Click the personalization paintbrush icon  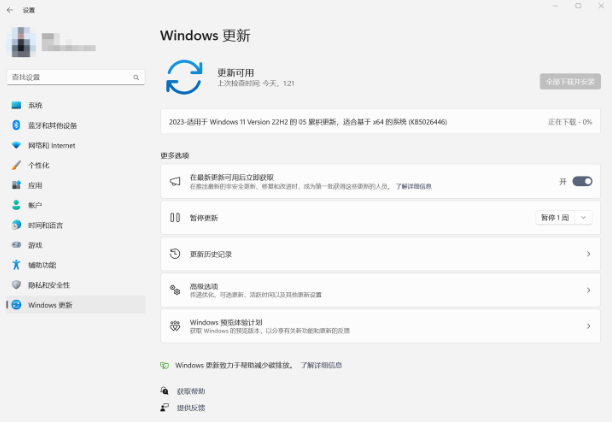[16, 165]
